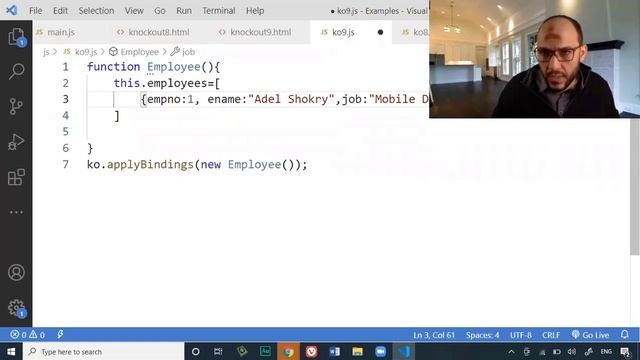Switch to the knockout8.html tab
The image size is (640, 360).
pos(158,32)
